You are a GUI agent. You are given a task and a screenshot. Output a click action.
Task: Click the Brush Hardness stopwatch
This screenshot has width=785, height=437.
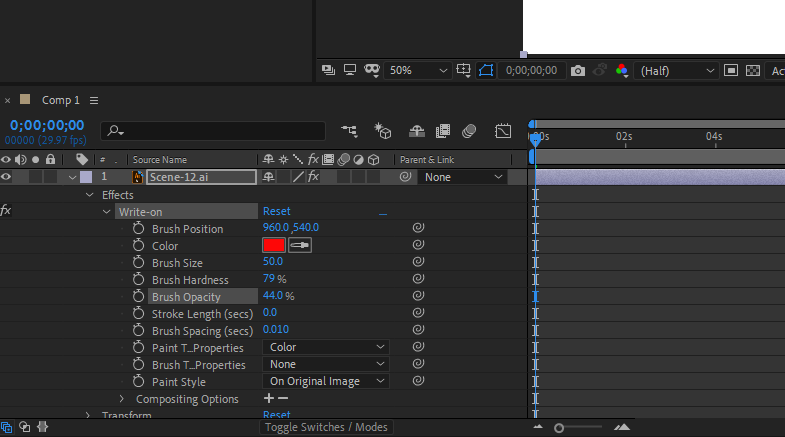pos(138,280)
